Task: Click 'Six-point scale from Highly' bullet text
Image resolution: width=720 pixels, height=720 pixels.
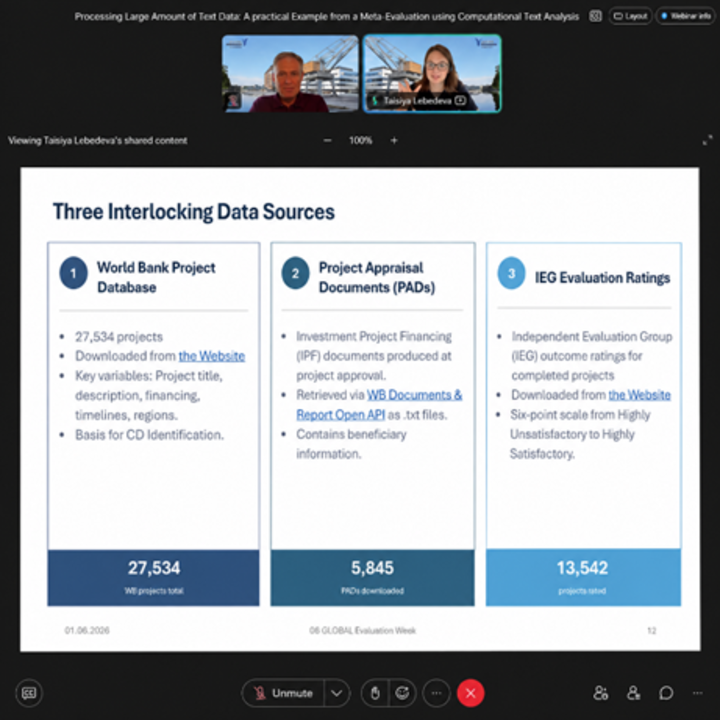Action: point(580,415)
